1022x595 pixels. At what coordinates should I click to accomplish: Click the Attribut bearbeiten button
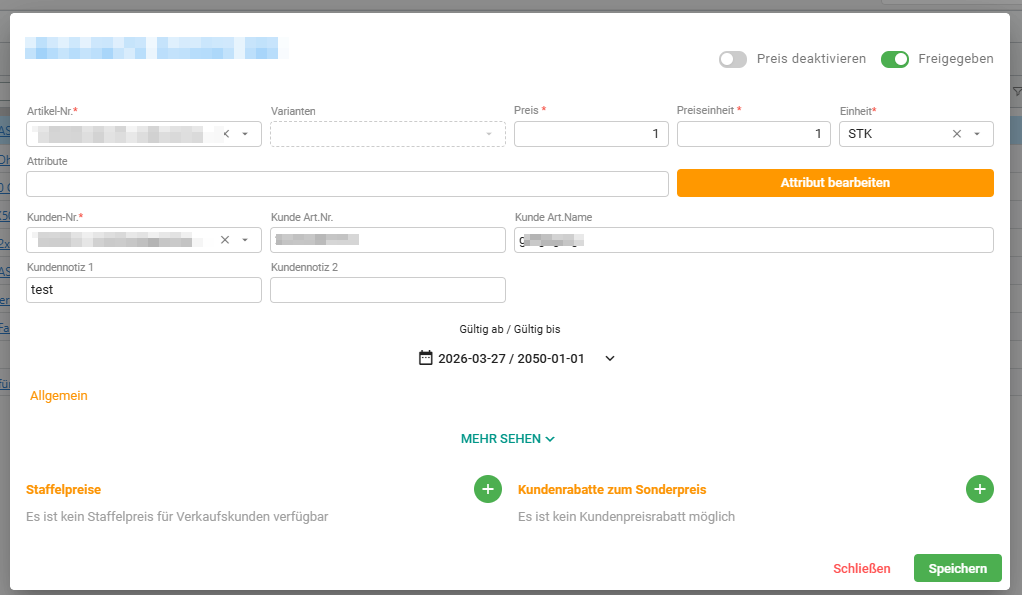[835, 183]
